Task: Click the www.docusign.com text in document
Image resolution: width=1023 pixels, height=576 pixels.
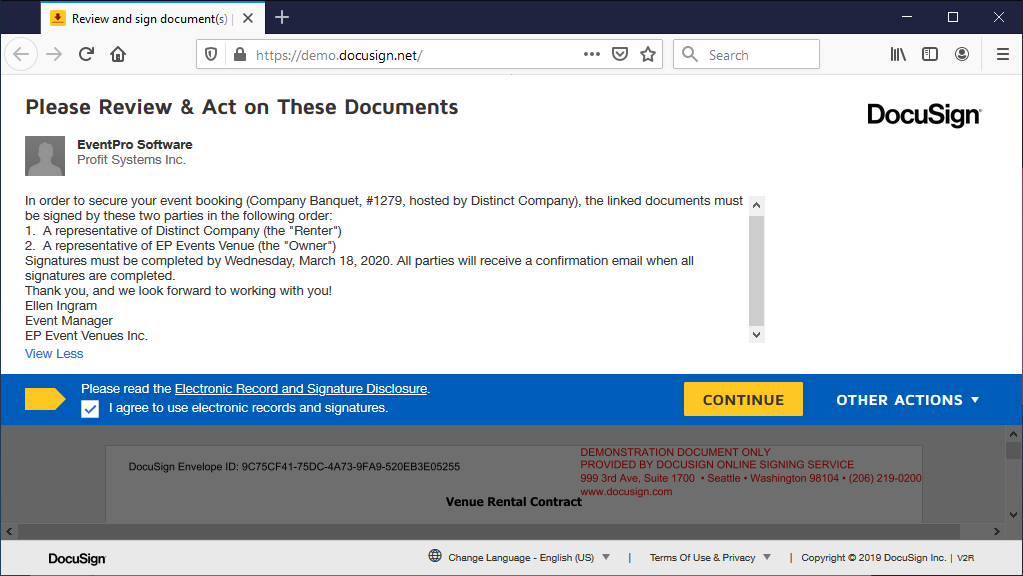Action: click(x=626, y=492)
